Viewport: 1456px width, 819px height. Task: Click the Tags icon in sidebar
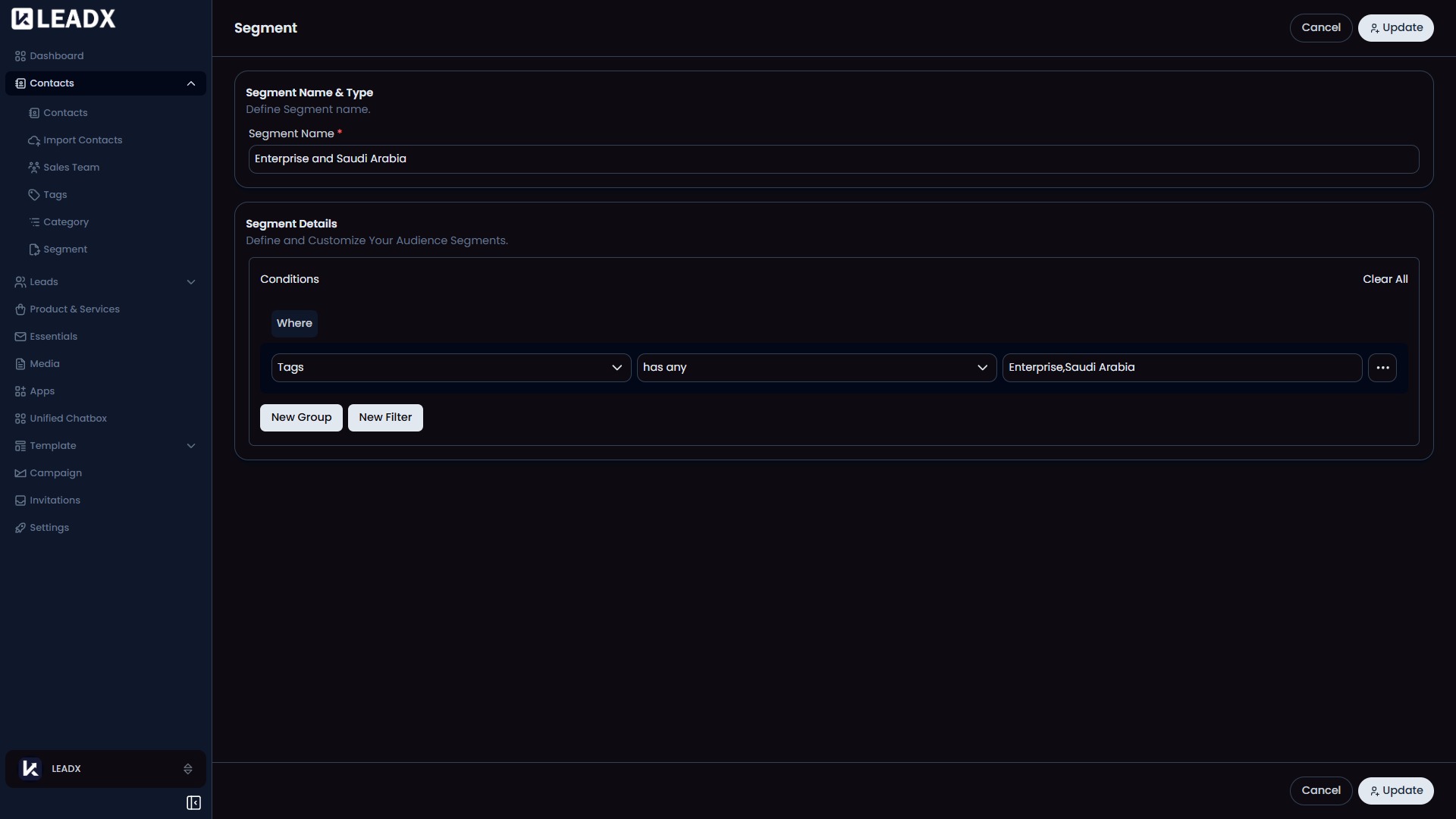[x=33, y=195]
